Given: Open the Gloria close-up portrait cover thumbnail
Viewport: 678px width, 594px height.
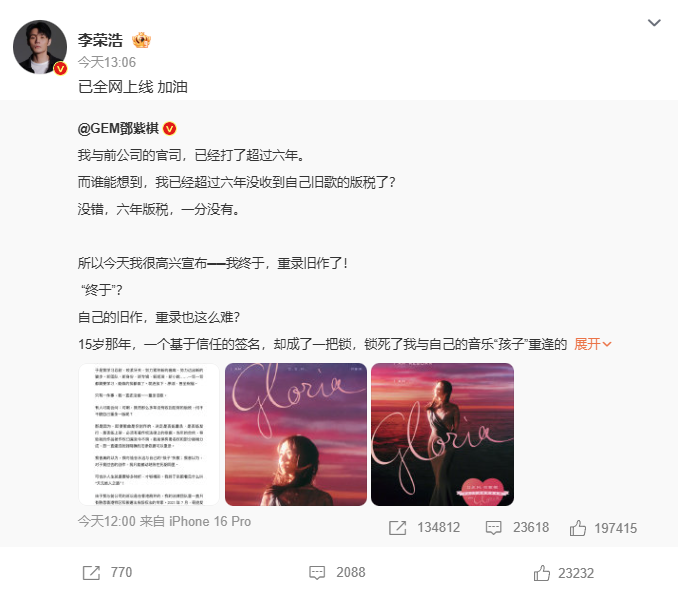Looking at the screenshot, I should coord(296,434).
